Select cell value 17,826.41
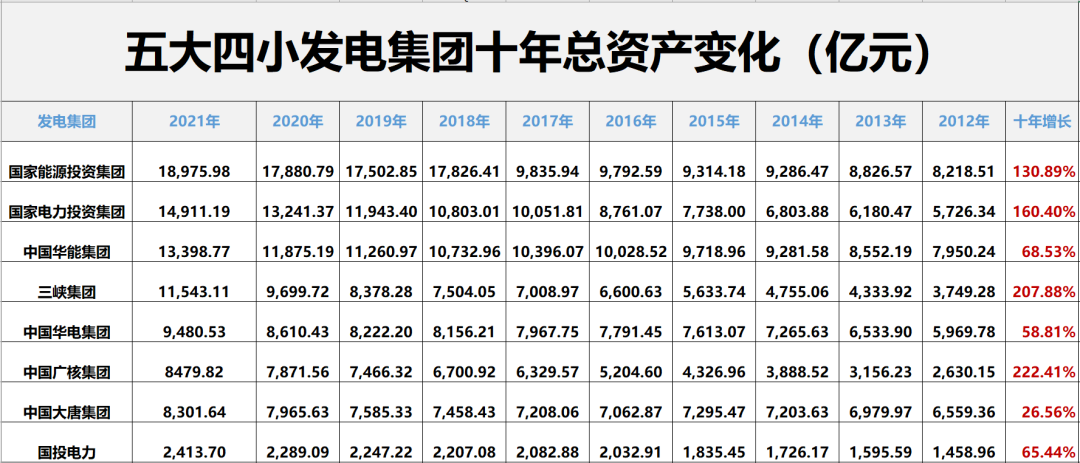Image resolution: width=1080 pixels, height=463 pixels. [x=464, y=172]
